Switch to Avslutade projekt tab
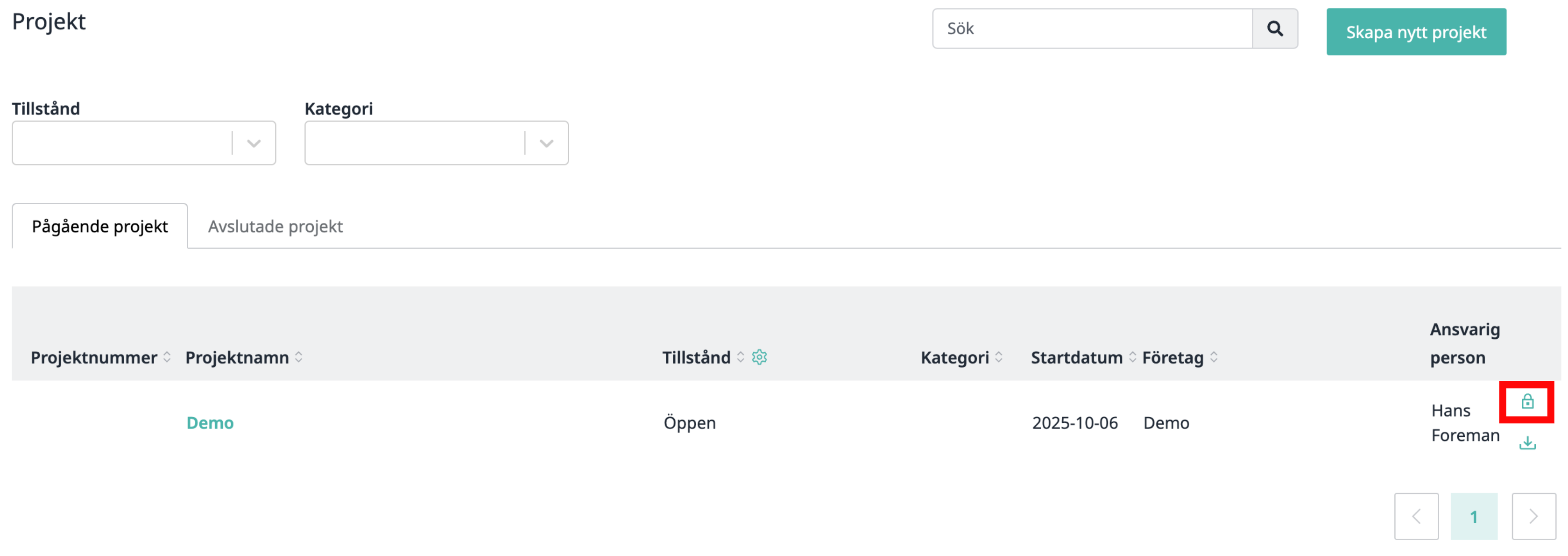Viewport: 1568px width, 556px height. tap(275, 227)
